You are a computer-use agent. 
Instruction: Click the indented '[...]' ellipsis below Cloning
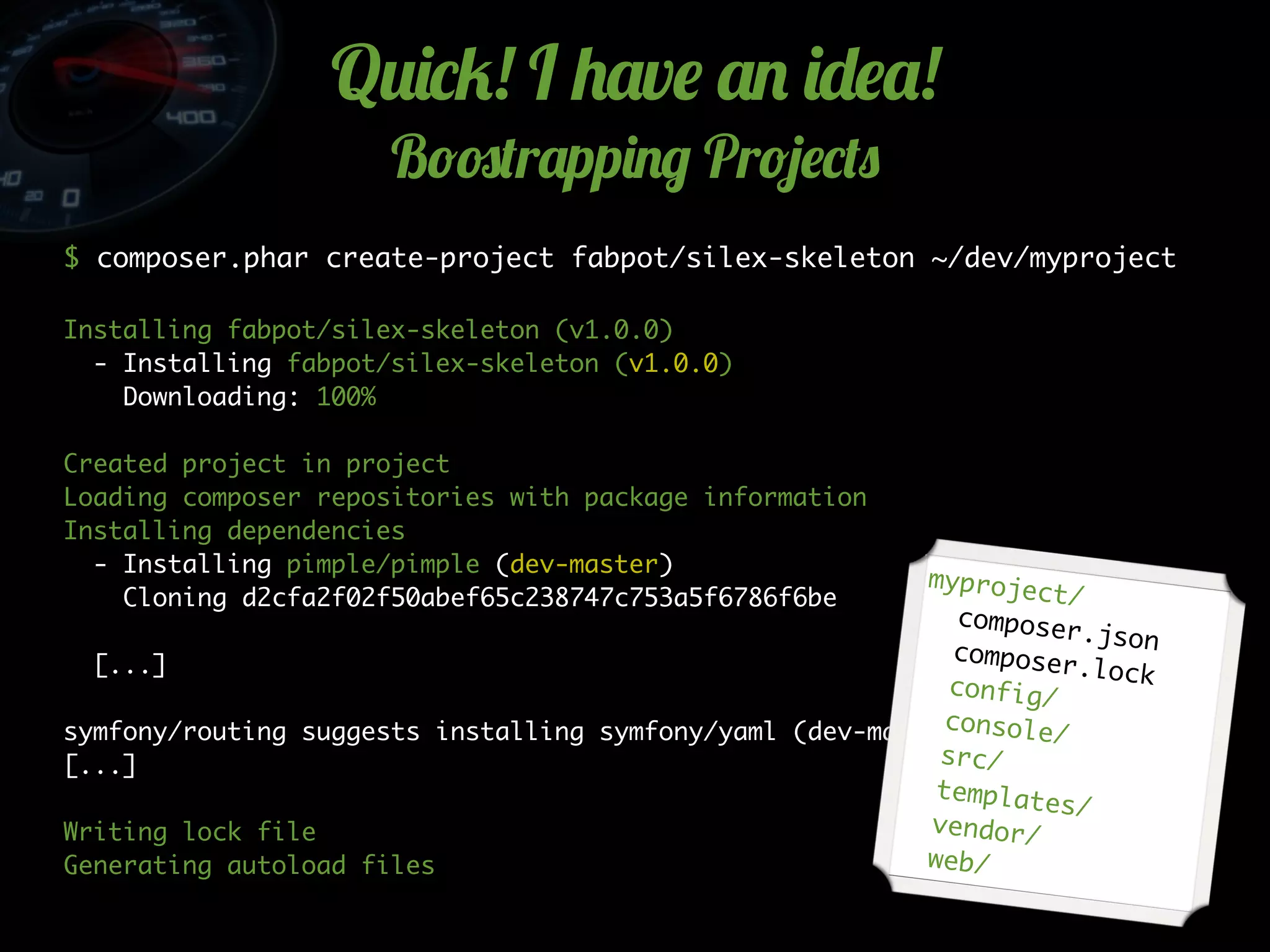(x=131, y=665)
